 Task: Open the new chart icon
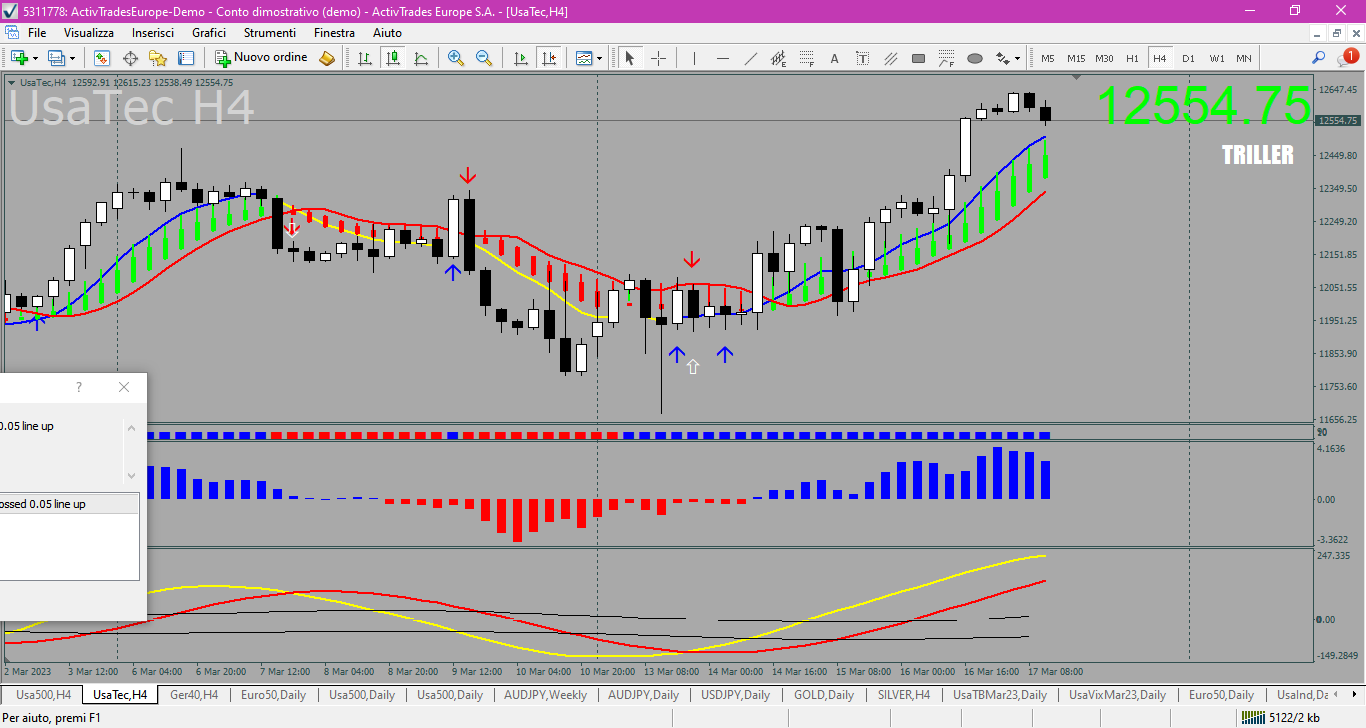click(x=18, y=58)
